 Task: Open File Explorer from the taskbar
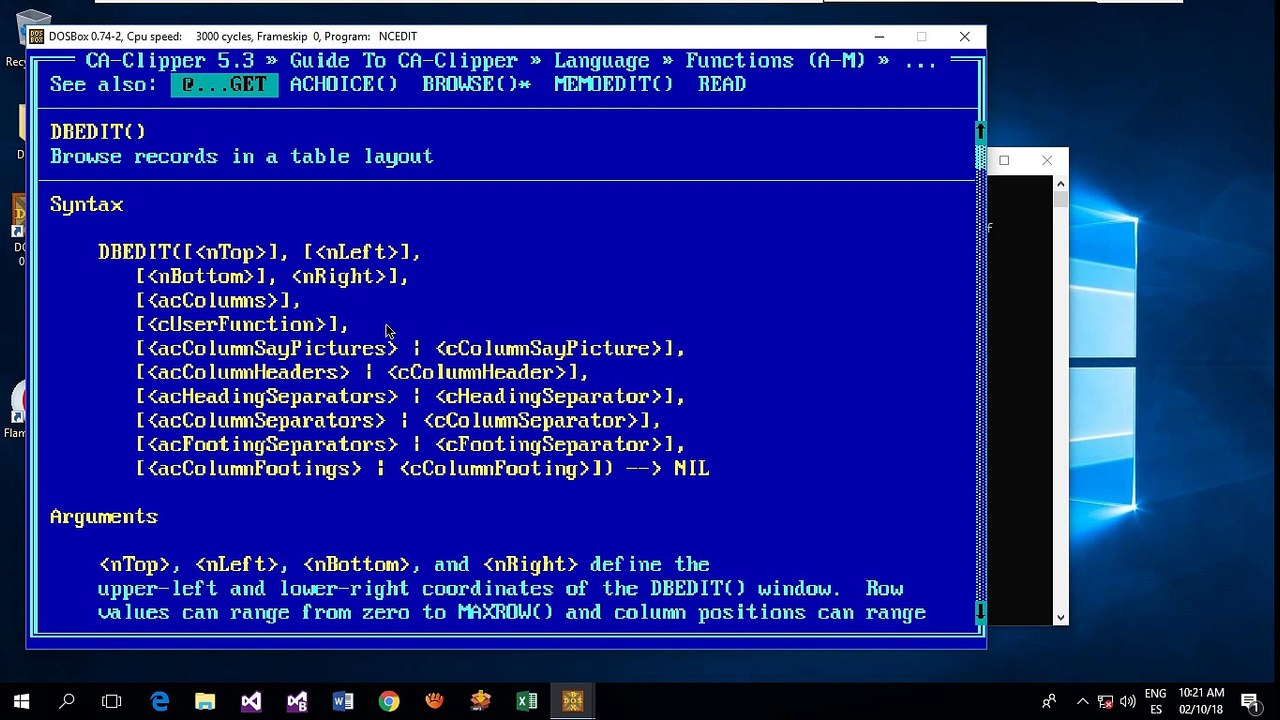205,701
